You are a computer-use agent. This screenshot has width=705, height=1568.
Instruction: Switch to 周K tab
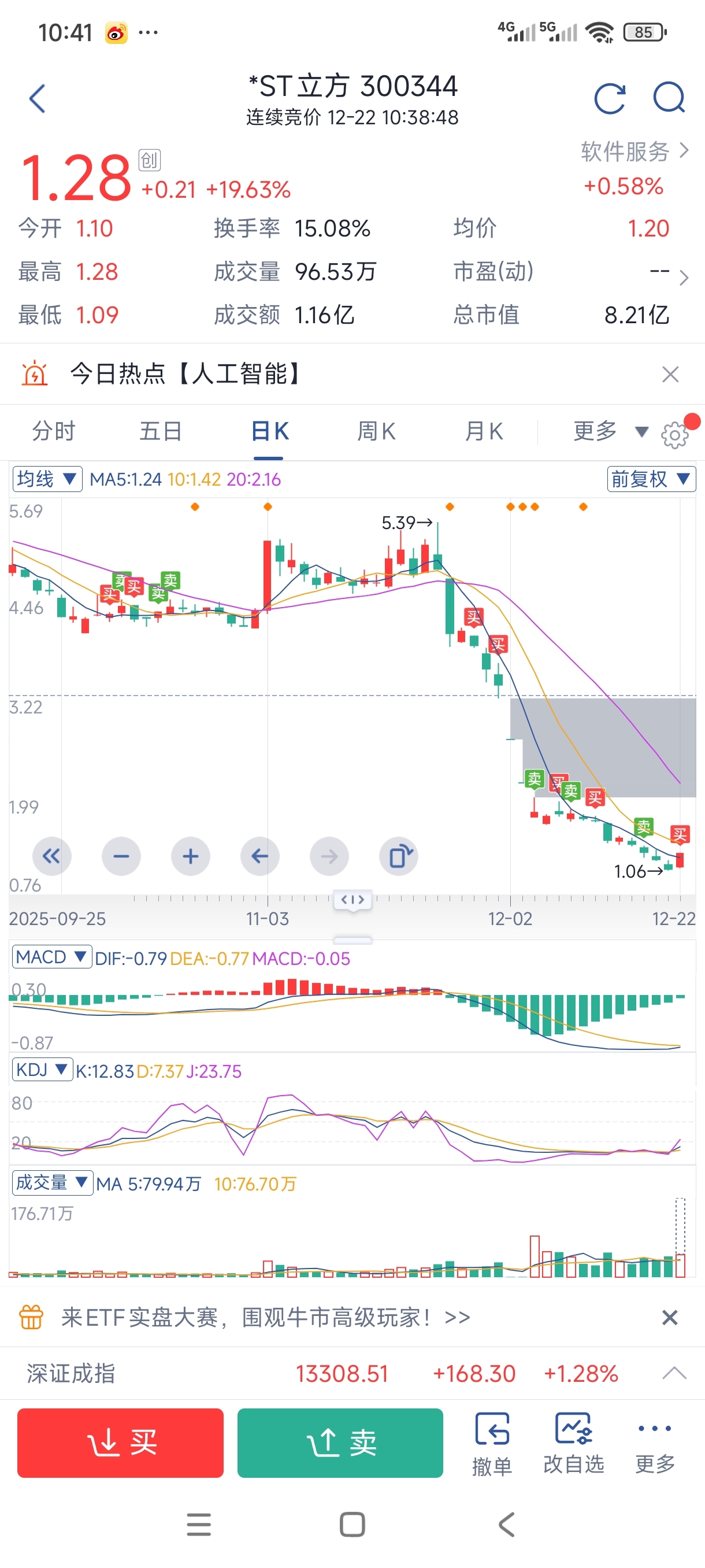376,431
